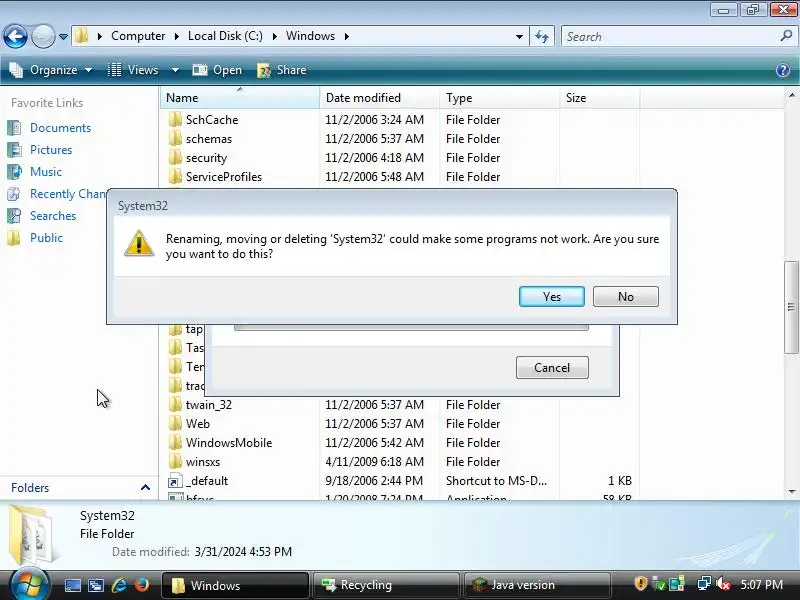Viewport: 800px width, 600px height.
Task: Click the Computer breadcrumb
Action: coord(138,36)
